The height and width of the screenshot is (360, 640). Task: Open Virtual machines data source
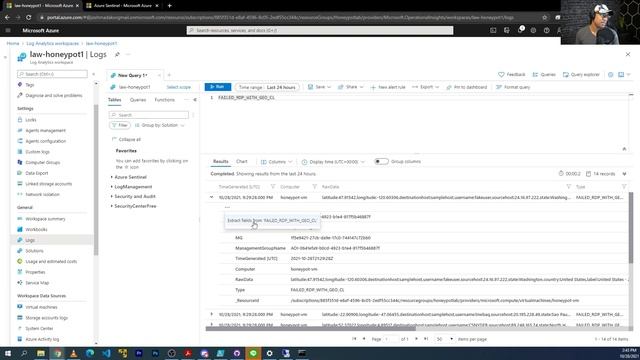[41, 307]
